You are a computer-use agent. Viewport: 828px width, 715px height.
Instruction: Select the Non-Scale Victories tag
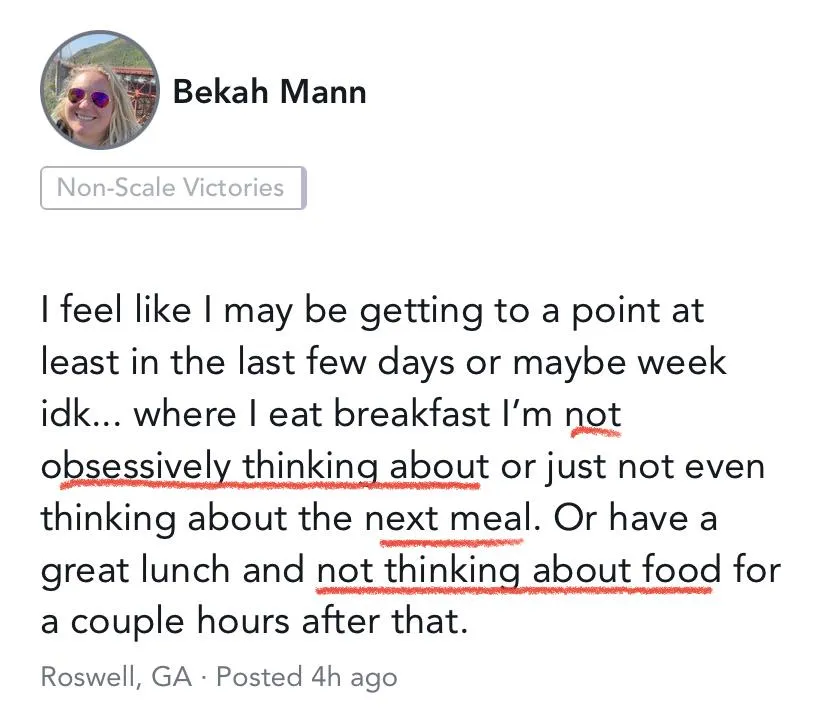pyautogui.click(x=173, y=187)
